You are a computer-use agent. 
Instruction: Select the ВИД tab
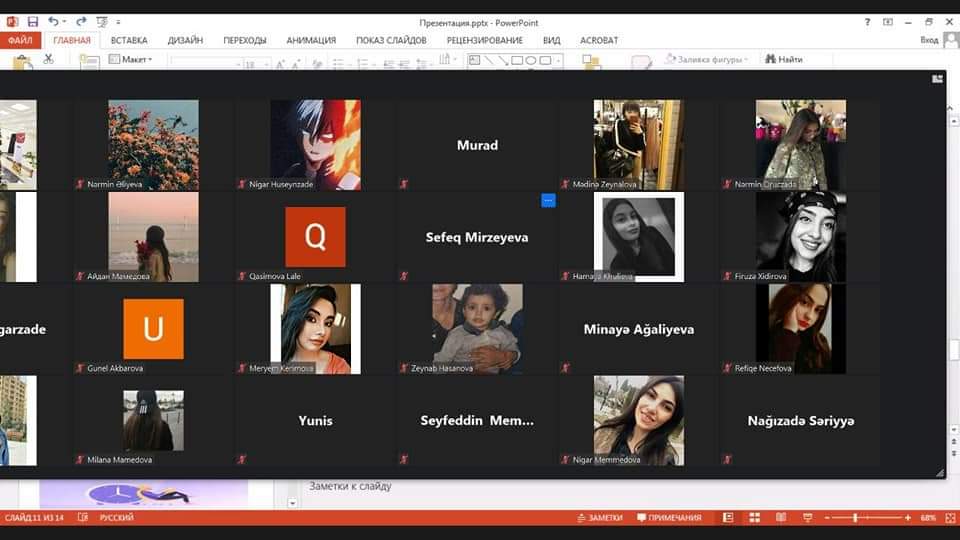551,40
